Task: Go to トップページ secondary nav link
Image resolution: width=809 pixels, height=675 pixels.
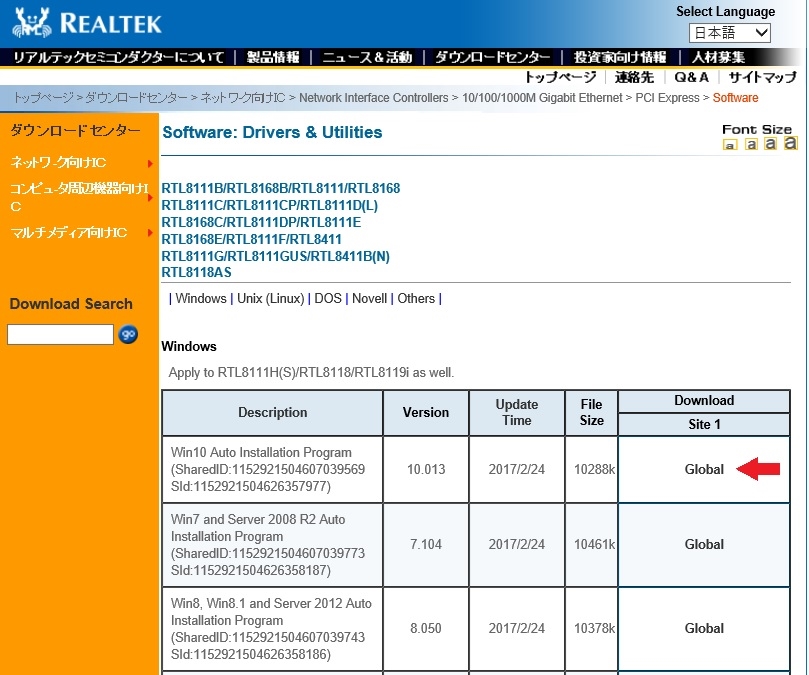Action: tap(560, 77)
